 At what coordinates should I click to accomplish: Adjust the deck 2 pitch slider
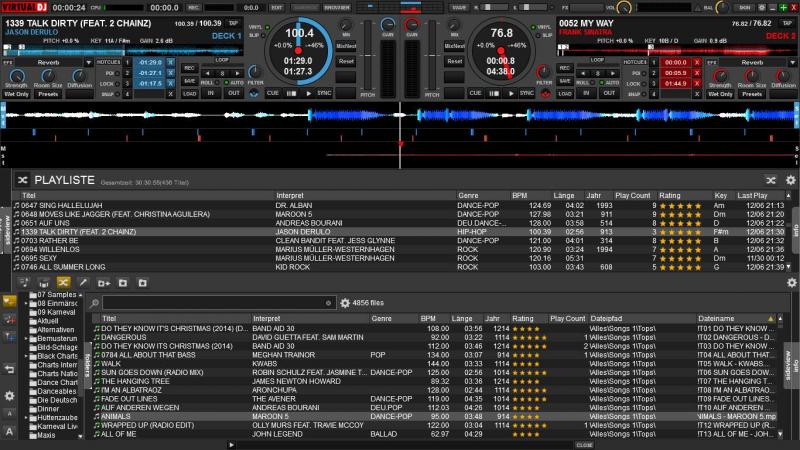point(432,56)
